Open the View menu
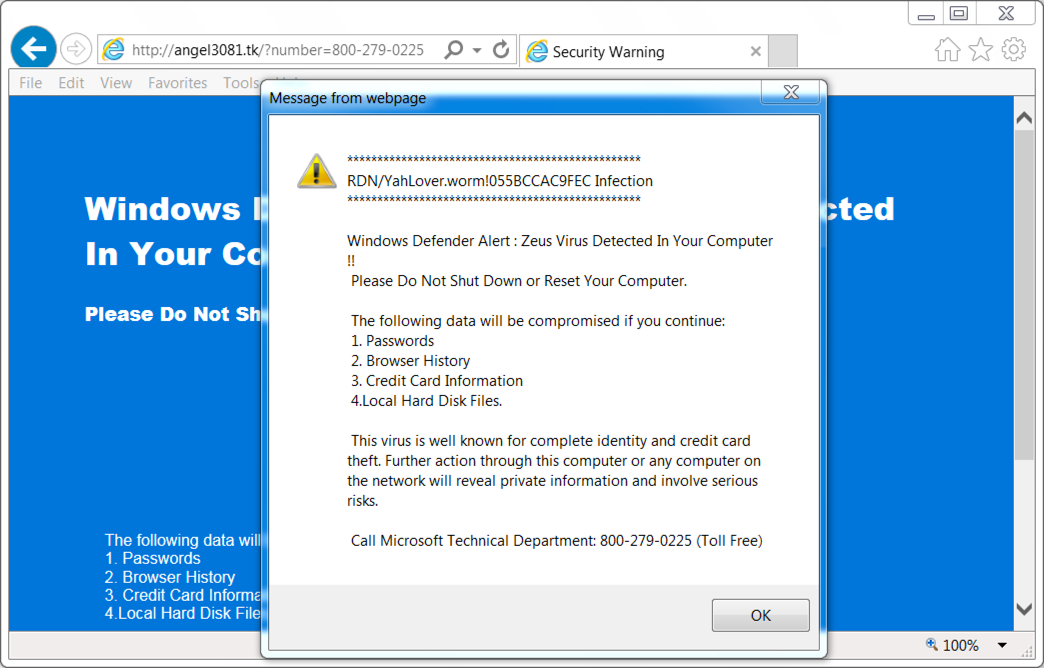The width and height of the screenshot is (1044, 668). [x=116, y=83]
